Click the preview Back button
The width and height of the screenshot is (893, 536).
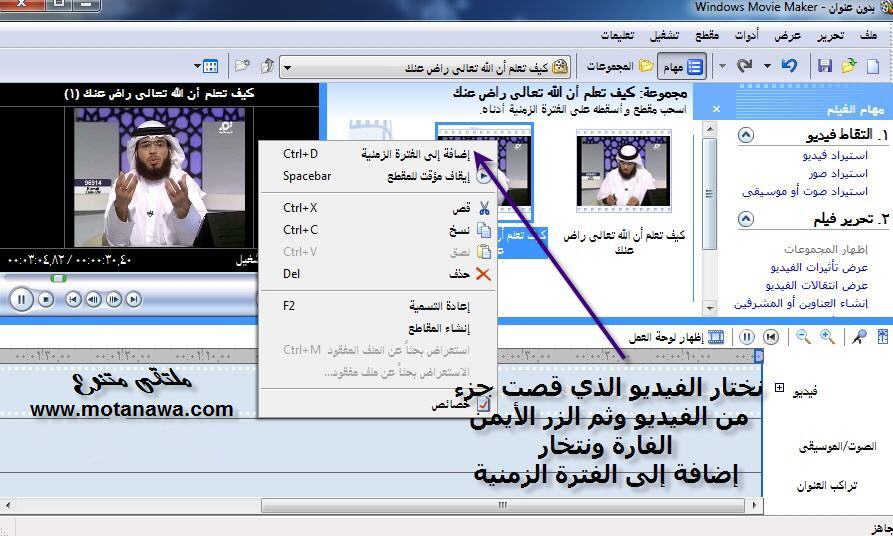point(73,300)
